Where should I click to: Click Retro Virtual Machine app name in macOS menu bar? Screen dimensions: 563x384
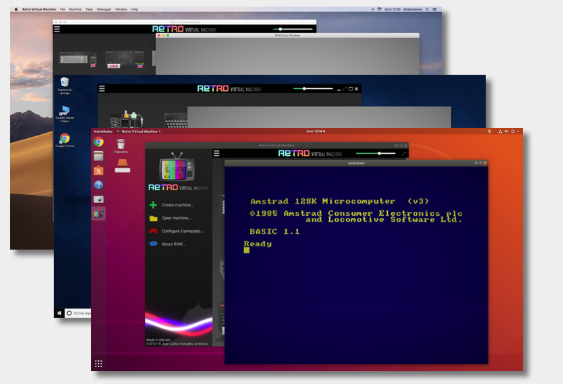coord(39,9)
